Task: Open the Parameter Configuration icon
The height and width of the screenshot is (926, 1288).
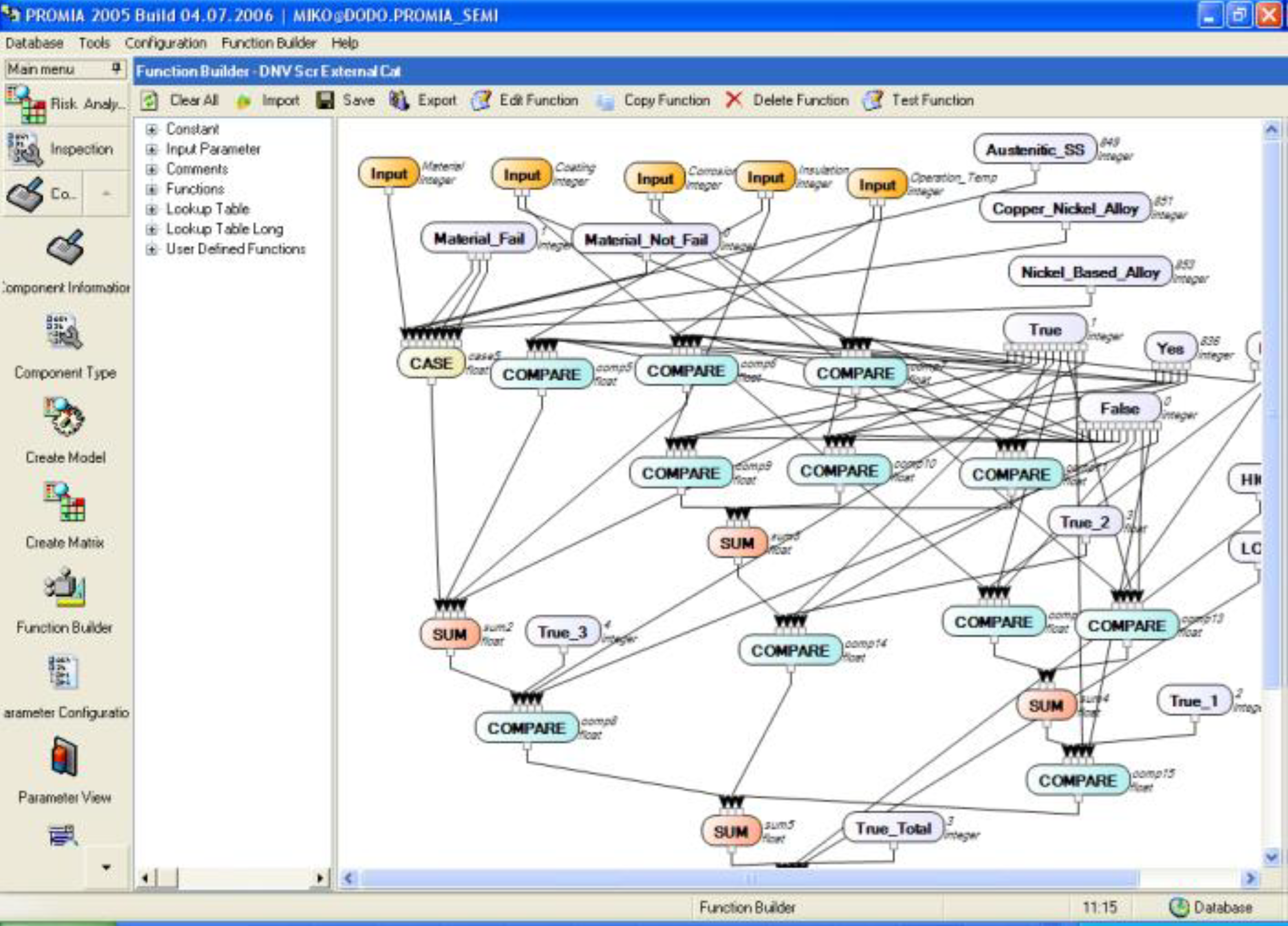Action: [63, 672]
